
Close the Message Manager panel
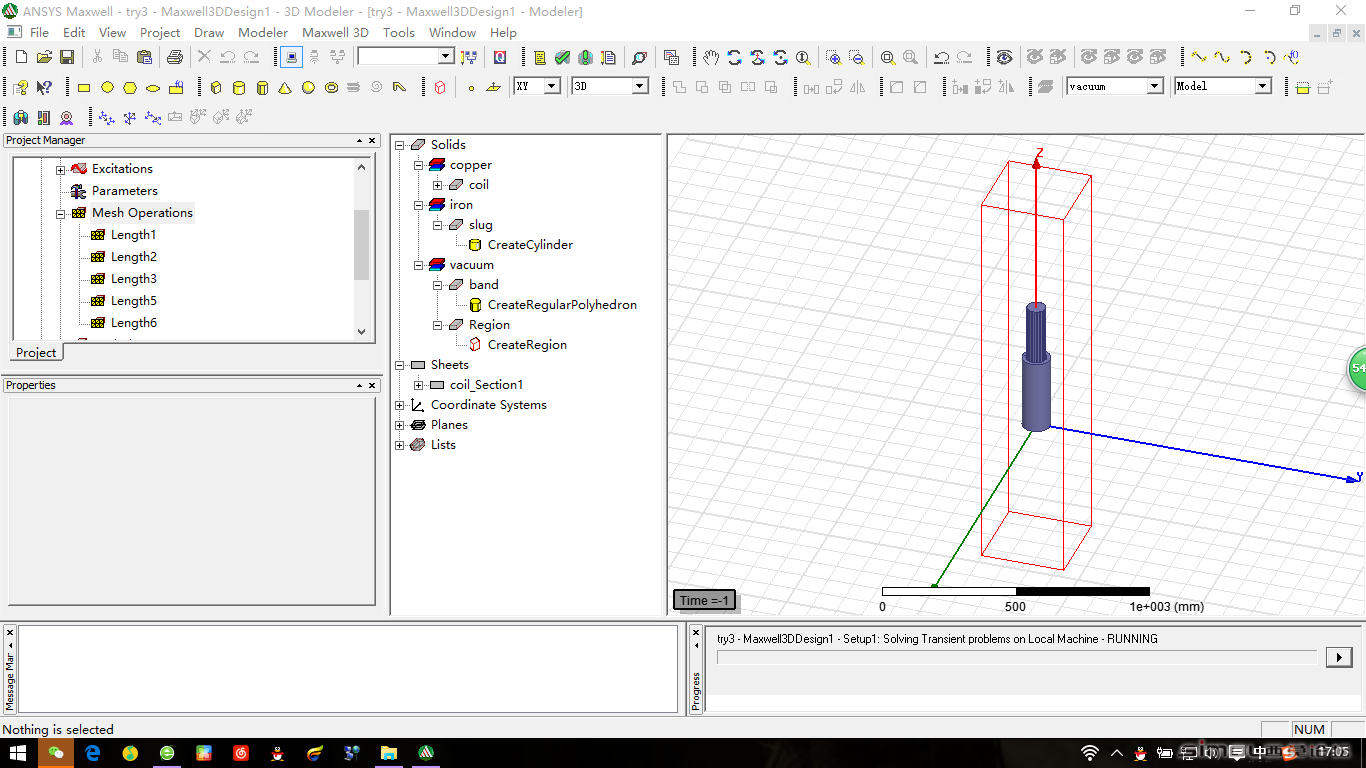point(10,633)
